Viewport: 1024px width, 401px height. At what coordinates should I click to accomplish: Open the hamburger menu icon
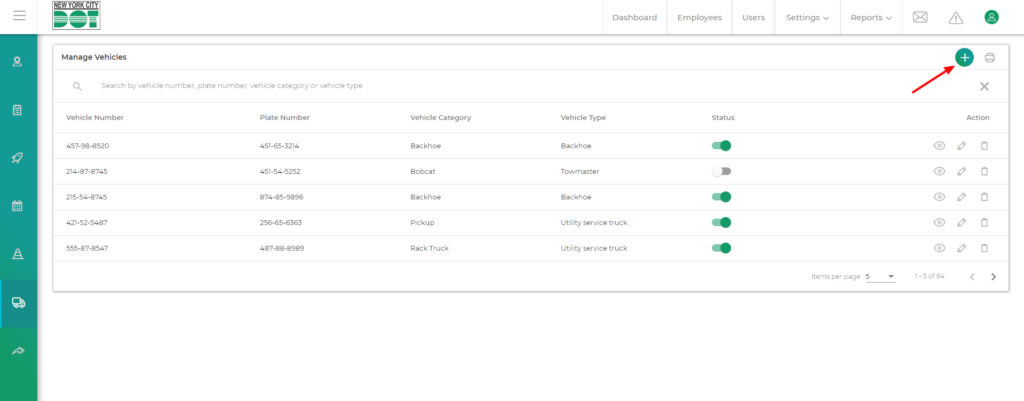(x=19, y=17)
